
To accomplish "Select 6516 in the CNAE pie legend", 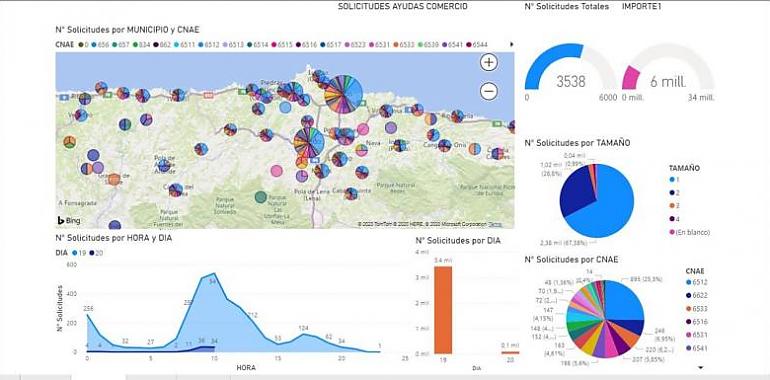I will (x=696, y=322).
